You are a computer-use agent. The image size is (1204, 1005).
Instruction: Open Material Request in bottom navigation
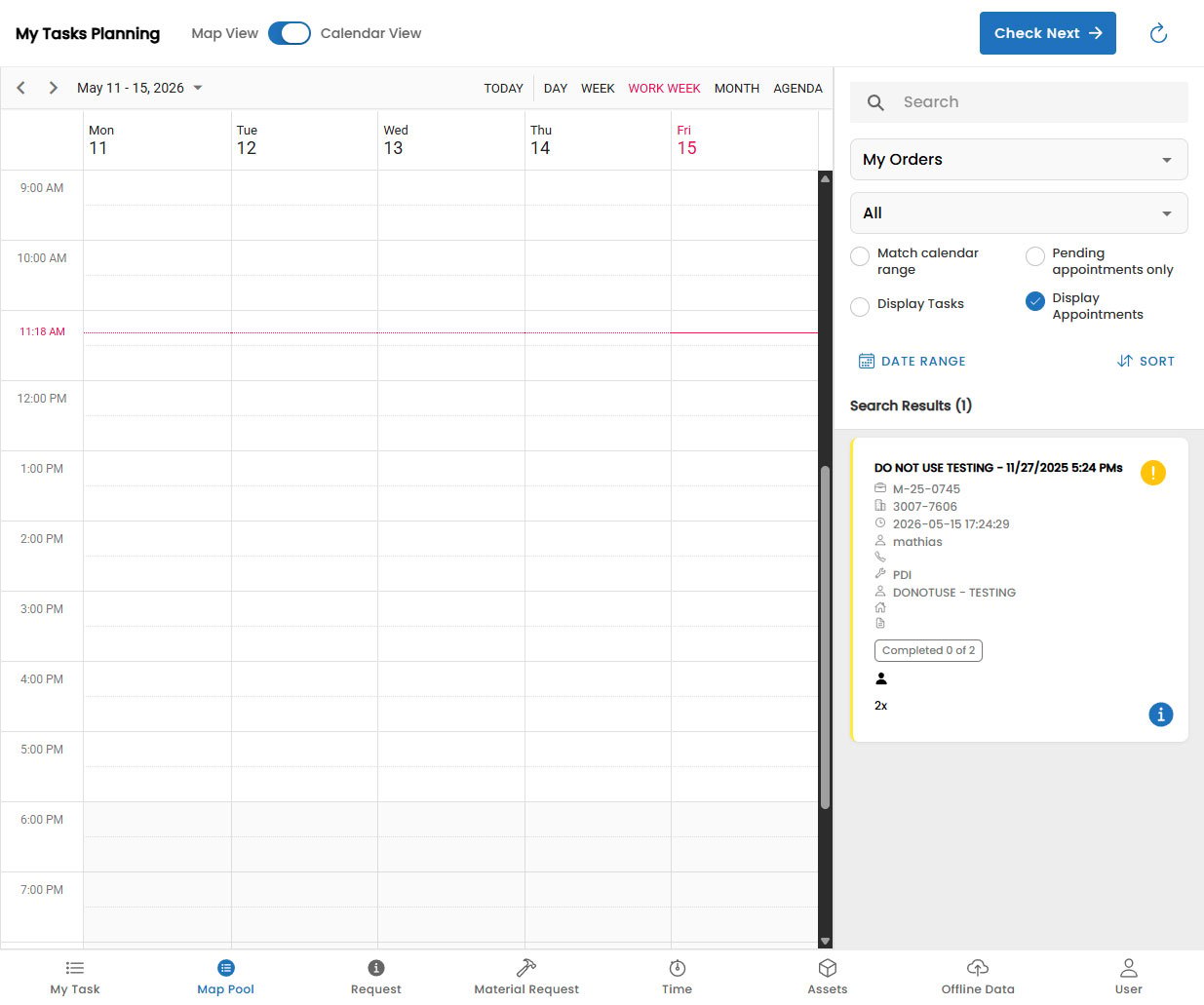(x=526, y=978)
